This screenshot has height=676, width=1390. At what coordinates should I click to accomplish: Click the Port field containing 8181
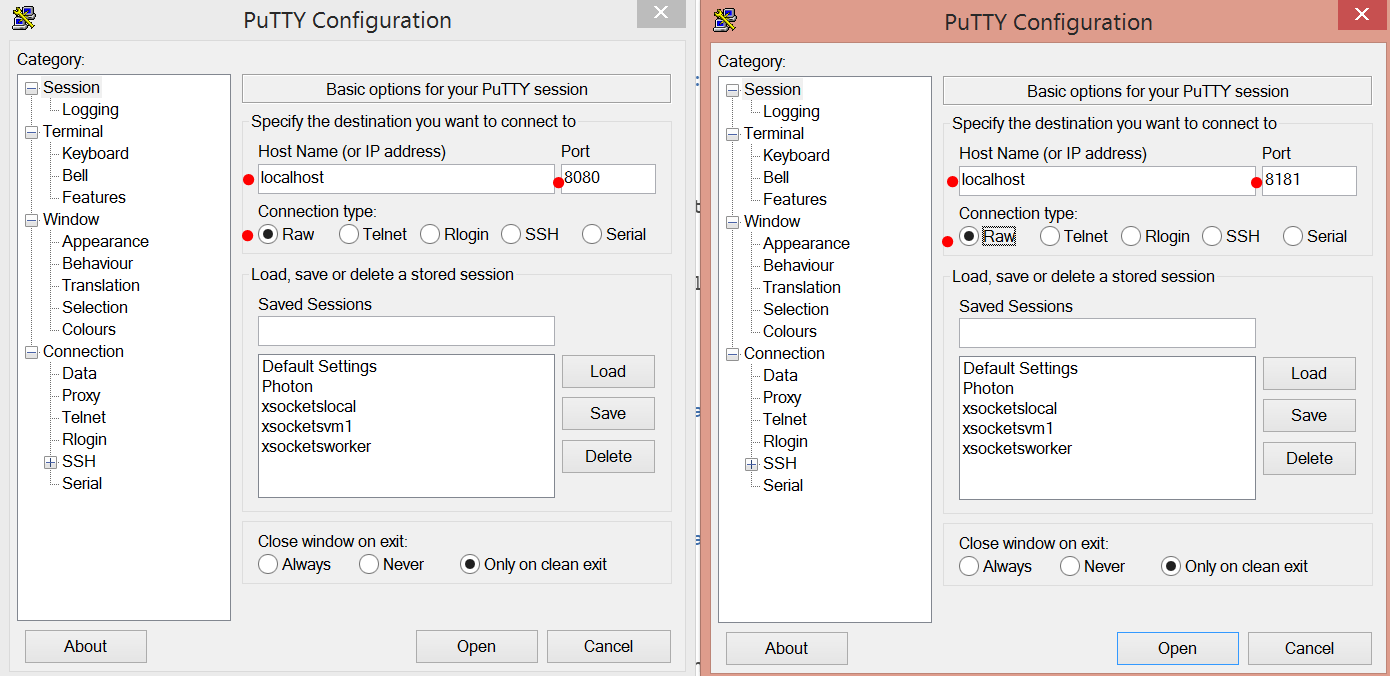(1309, 181)
